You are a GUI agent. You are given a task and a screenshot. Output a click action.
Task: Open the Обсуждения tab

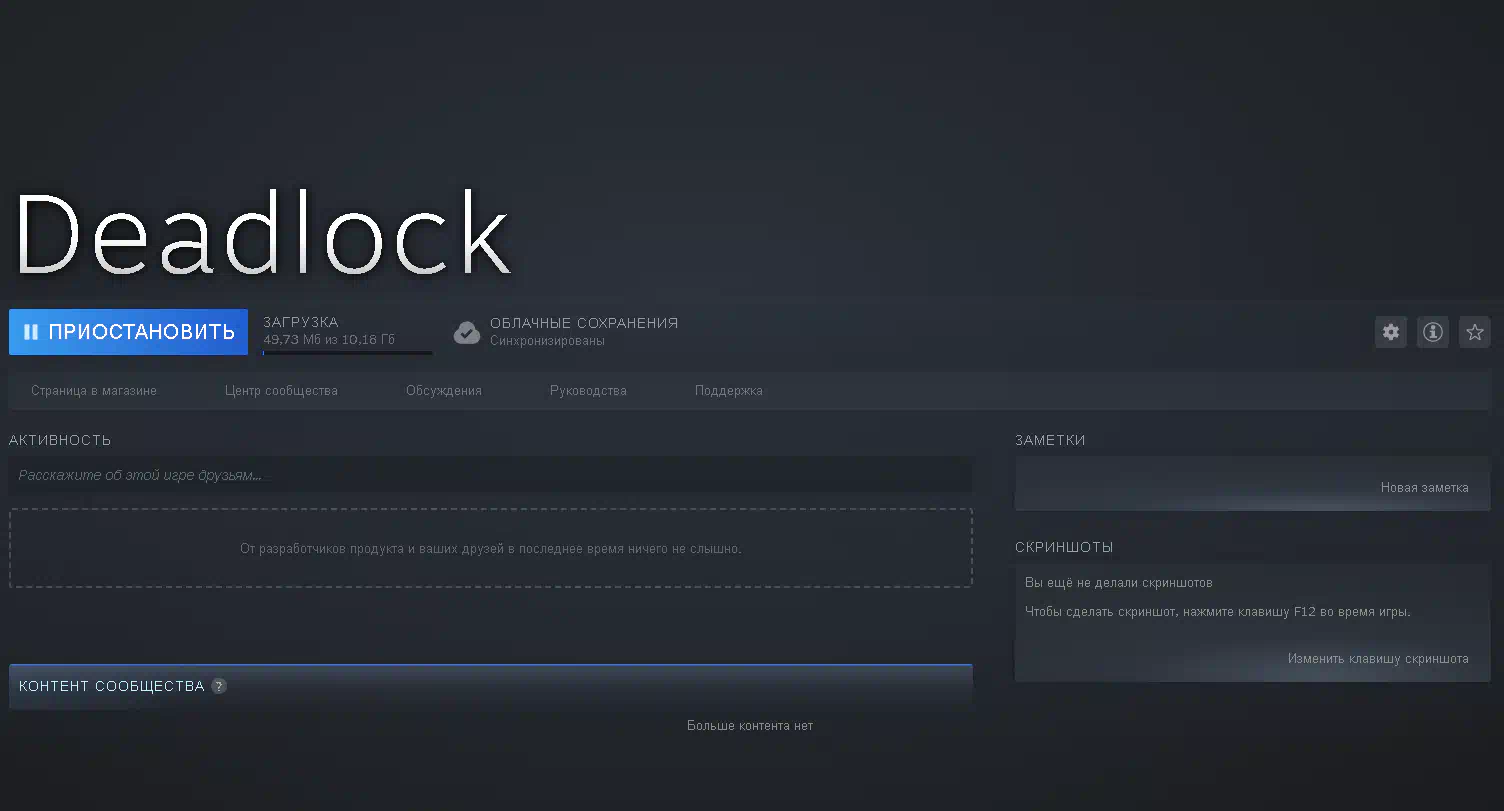(444, 391)
